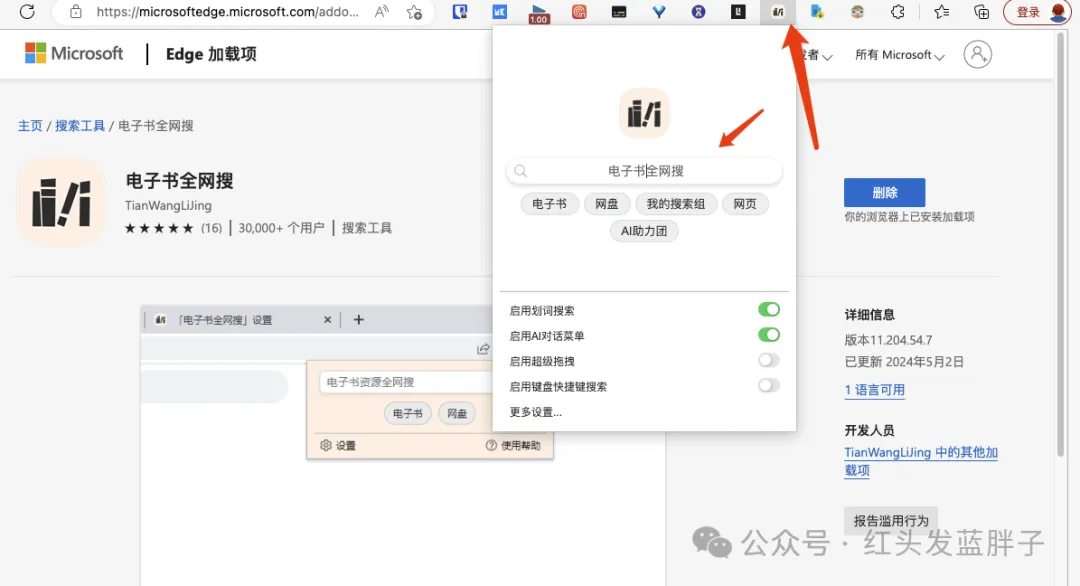The width and height of the screenshot is (1080, 586).
Task: Toggle off 启用划词搜索
Action: 769,310
